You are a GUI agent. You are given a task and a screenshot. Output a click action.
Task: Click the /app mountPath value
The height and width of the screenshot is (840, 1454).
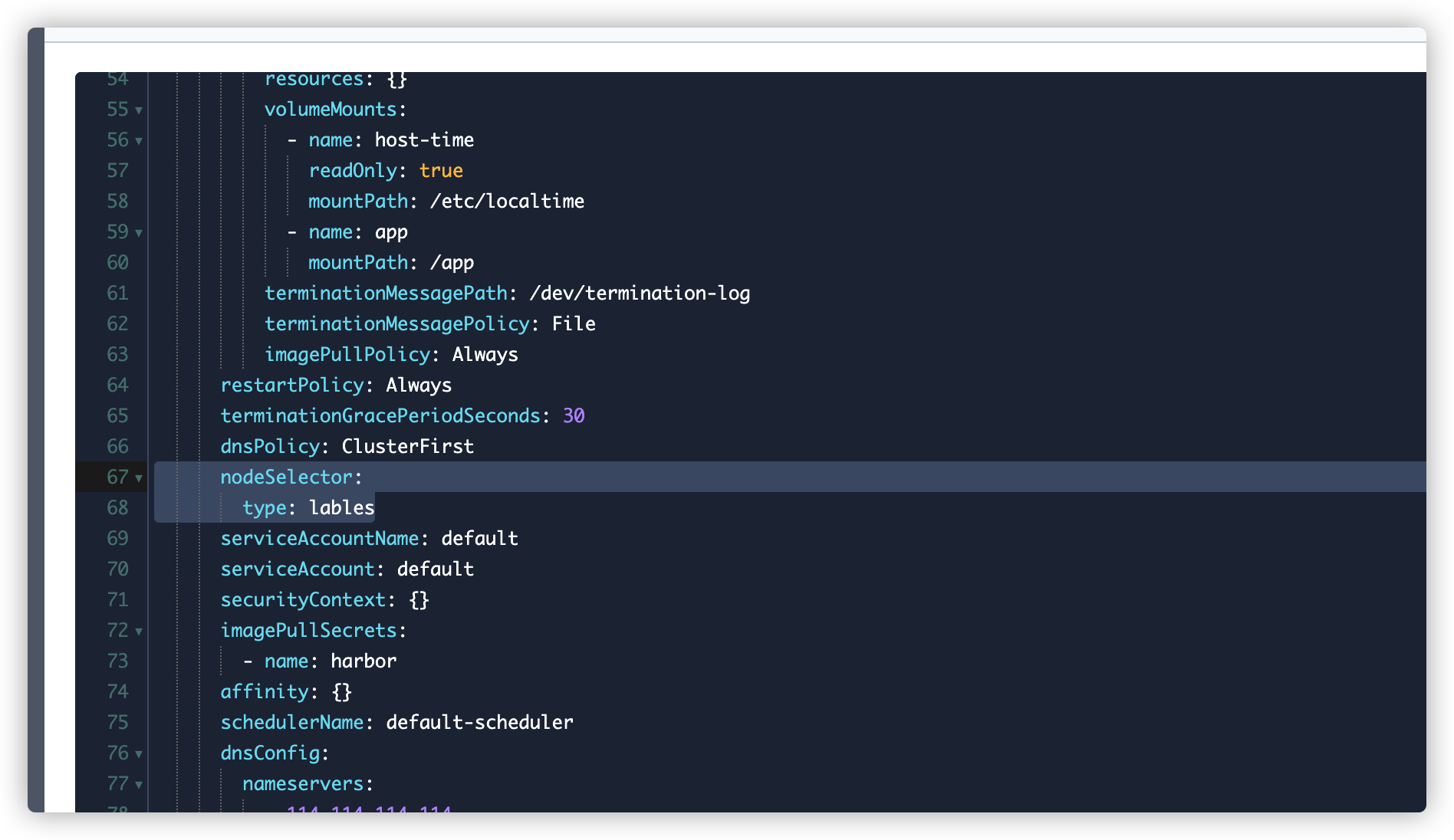point(452,263)
